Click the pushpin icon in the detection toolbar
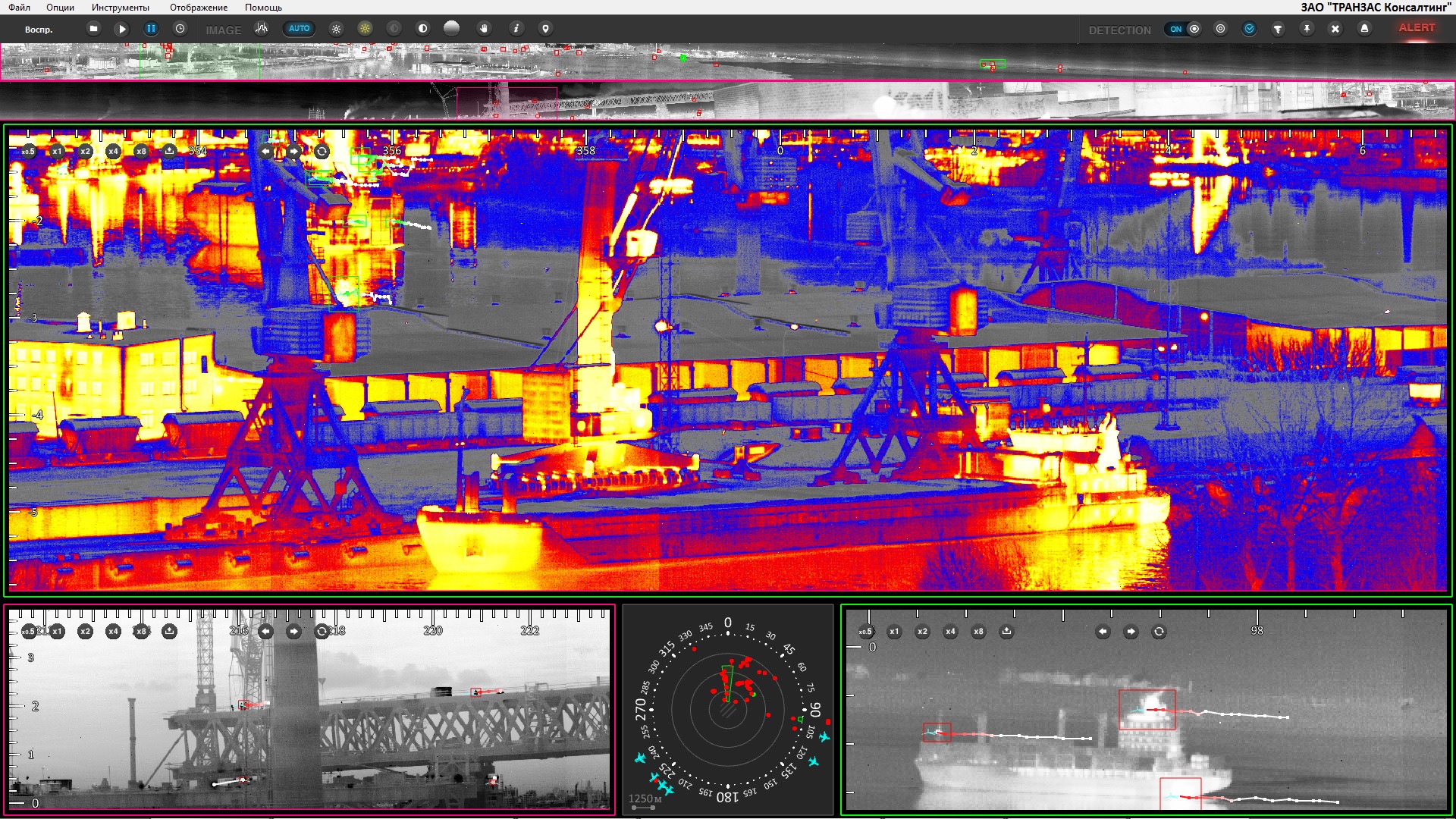Screen dimensions: 1456x819 pyautogui.click(x=1307, y=29)
